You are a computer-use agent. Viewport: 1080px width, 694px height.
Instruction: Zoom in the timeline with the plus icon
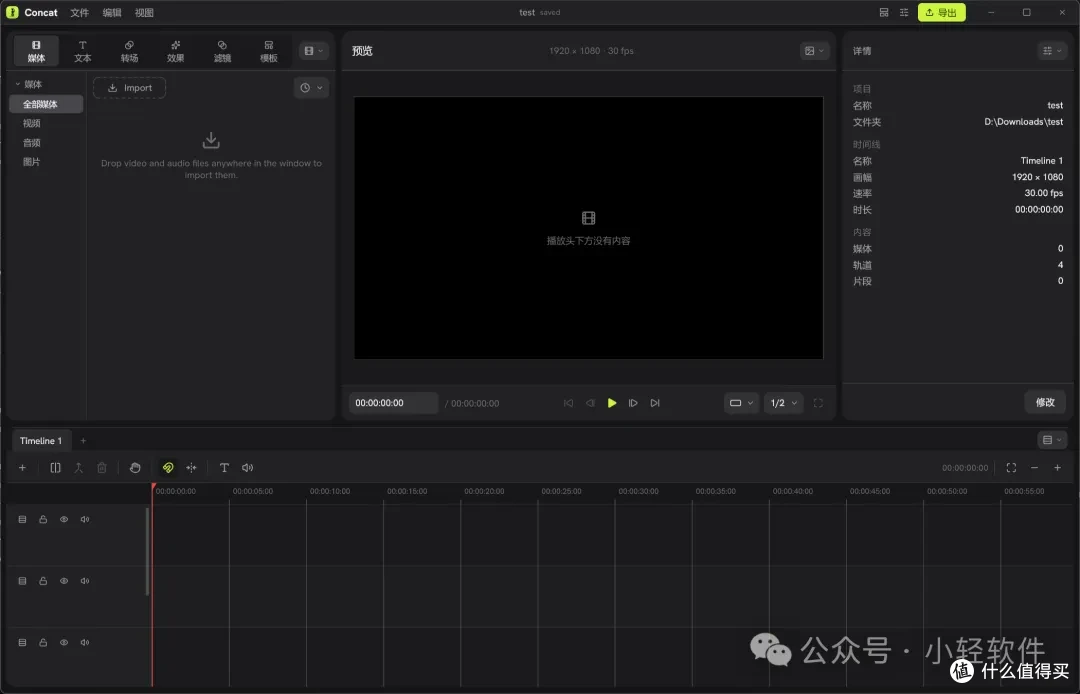point(1057,467)
